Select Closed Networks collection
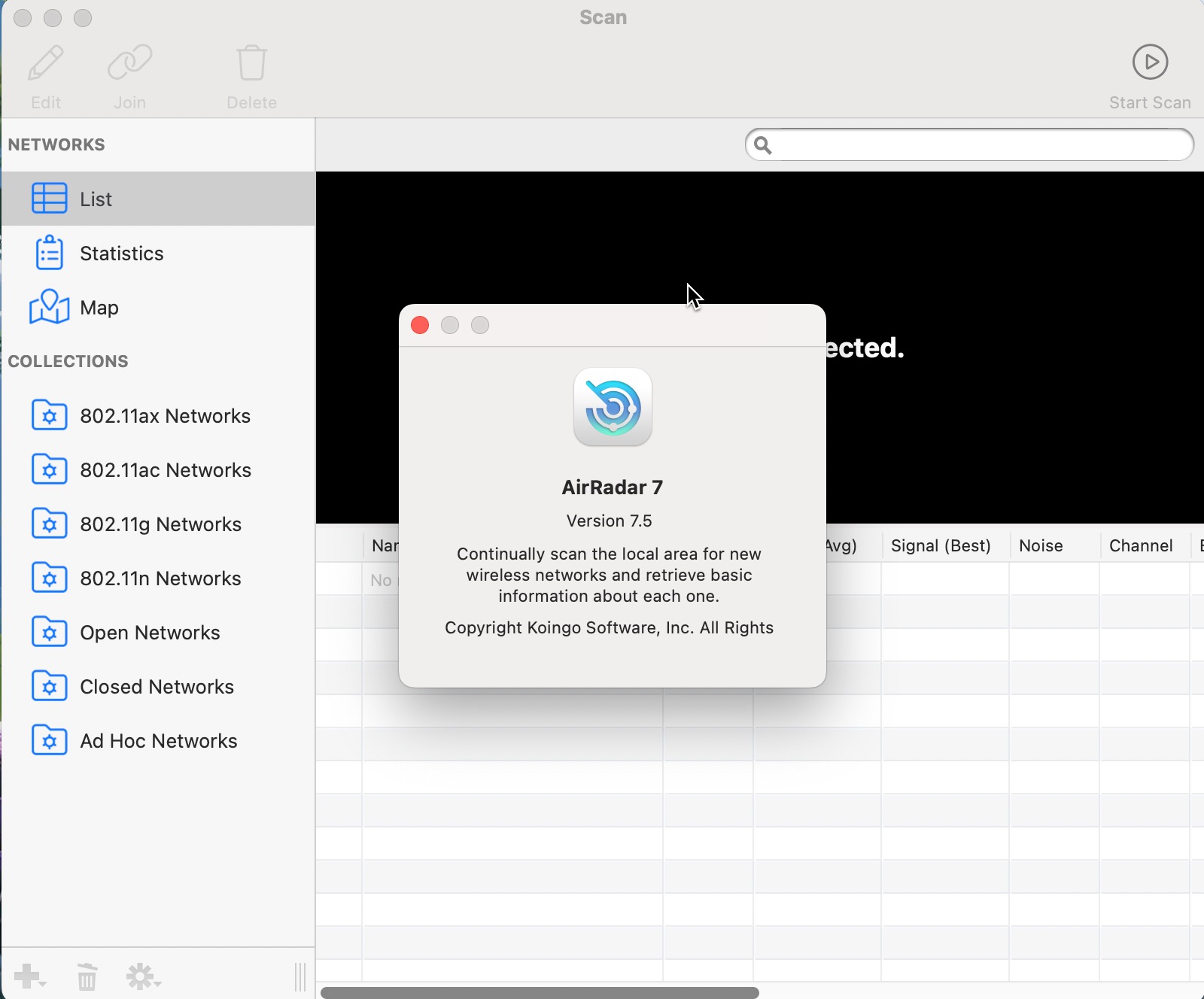Image resolution: width=1204 pixels, height=999 pixels. pyautogui.click(x=158, y=687)
